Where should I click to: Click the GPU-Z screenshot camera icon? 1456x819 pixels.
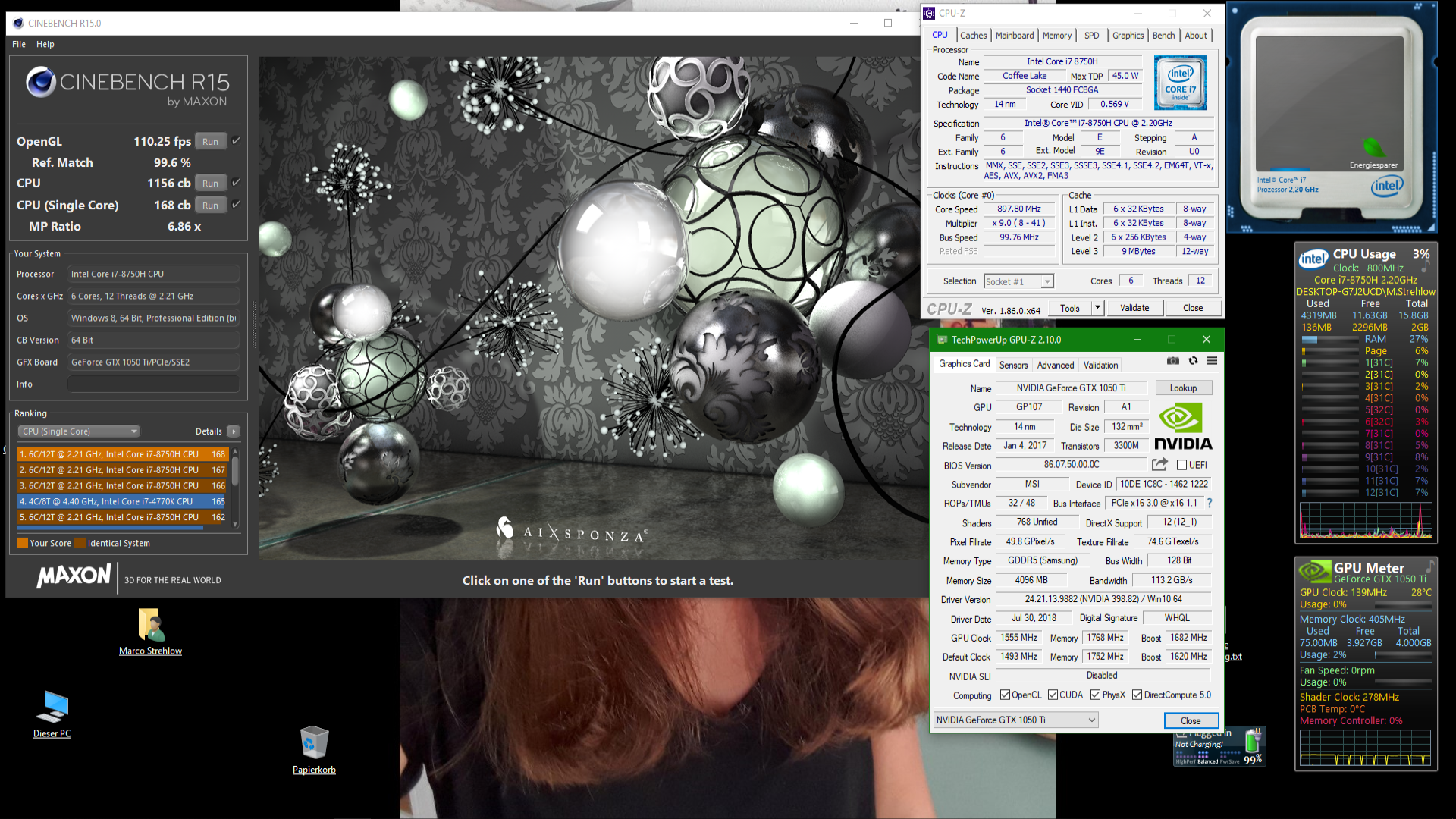1173,361
